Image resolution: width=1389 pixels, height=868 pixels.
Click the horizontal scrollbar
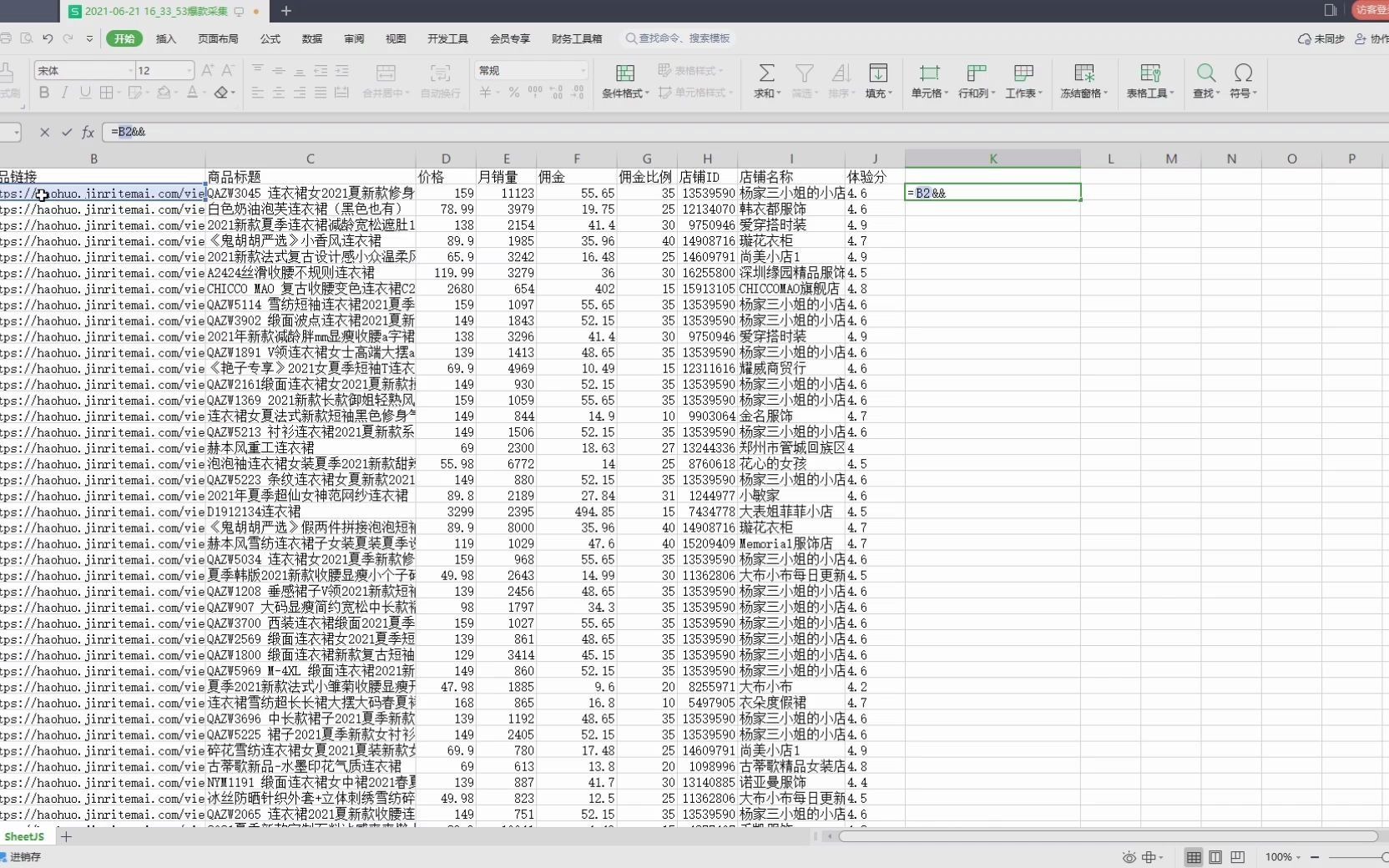coord(1108,835)
